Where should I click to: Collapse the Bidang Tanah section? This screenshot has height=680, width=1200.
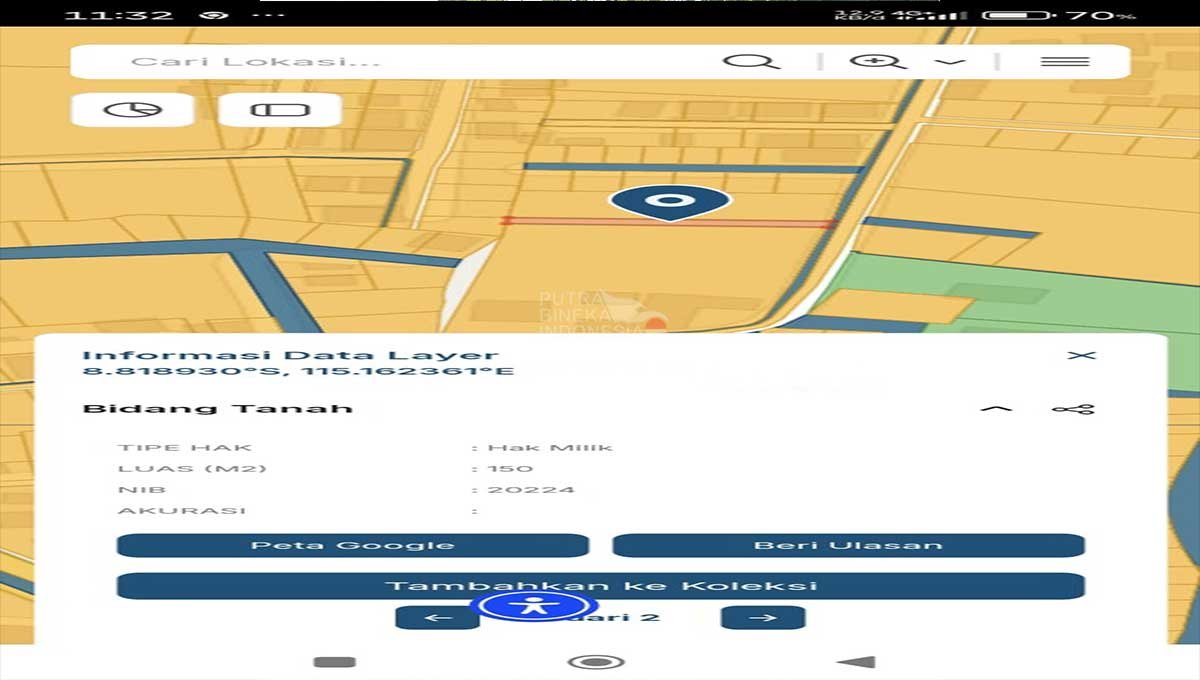click(996, 409)
